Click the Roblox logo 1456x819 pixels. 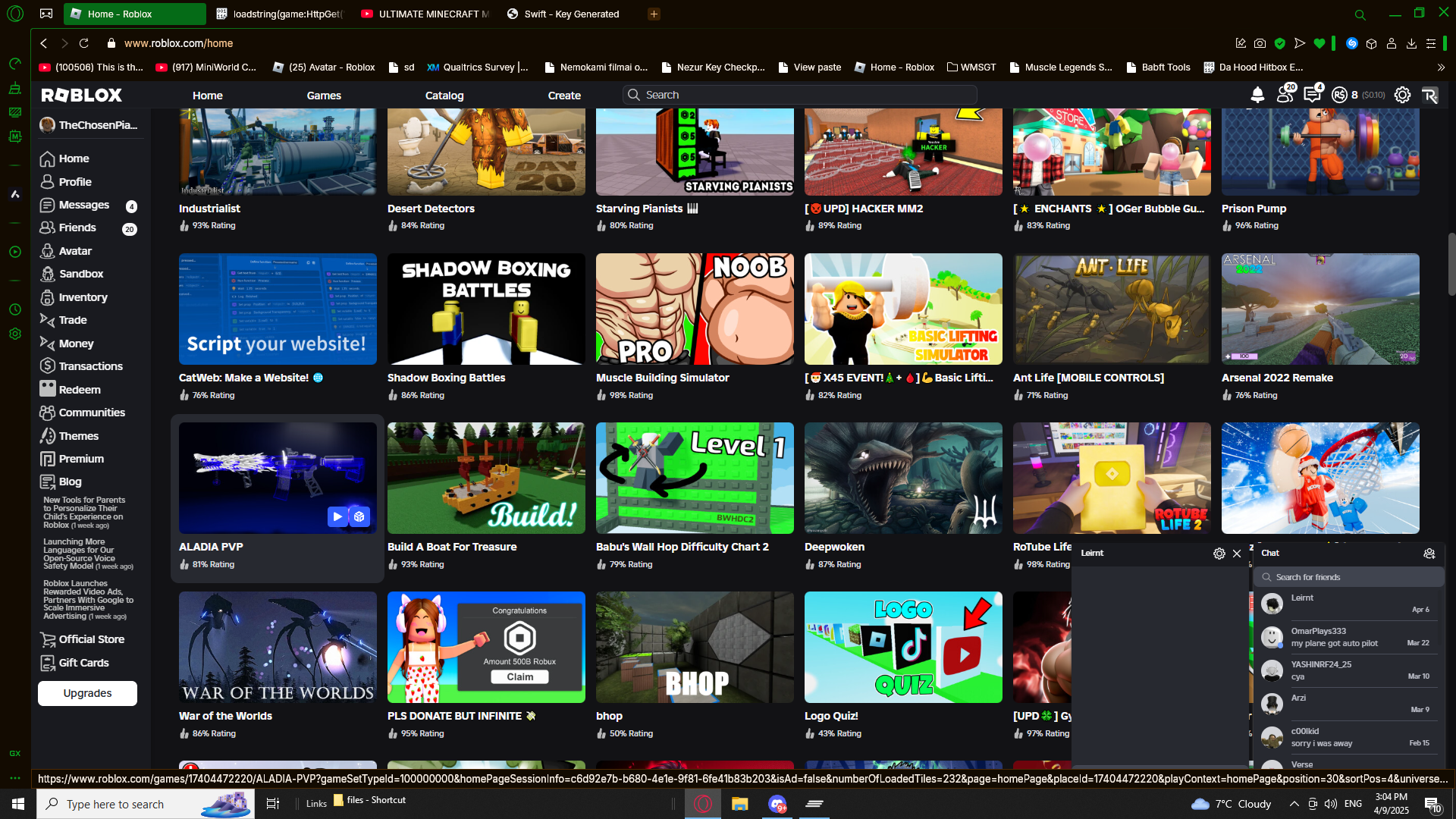[x=82, y=95]
